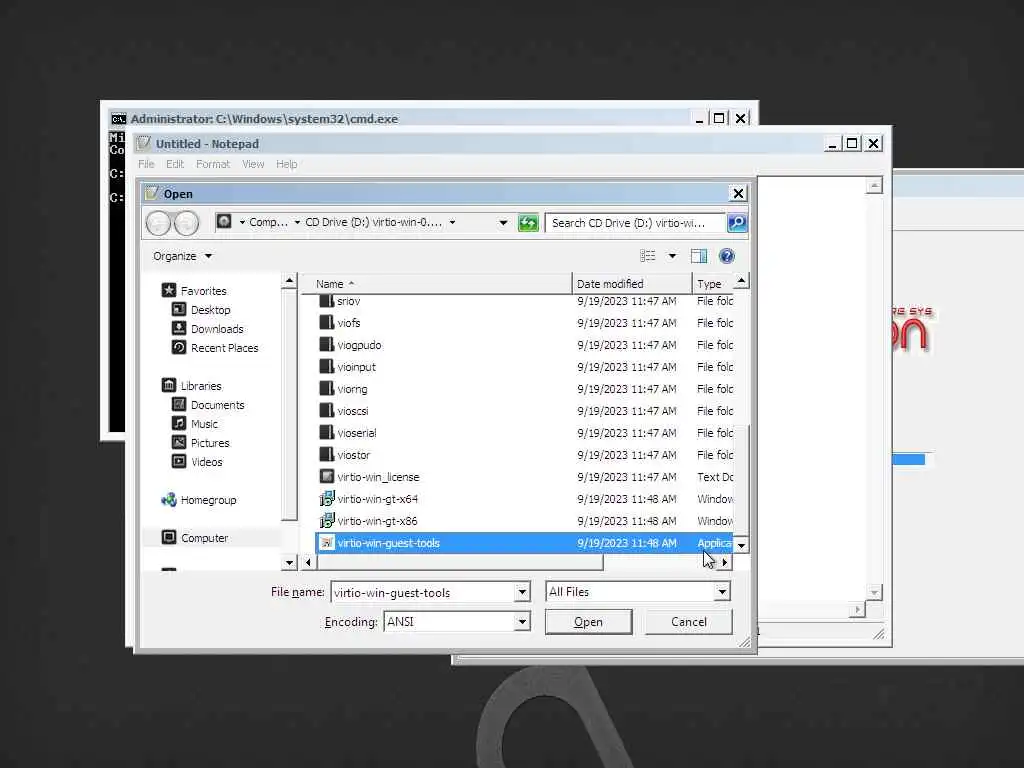Click the file list horizontal scrollbar thumb

[x=459, y=562]
